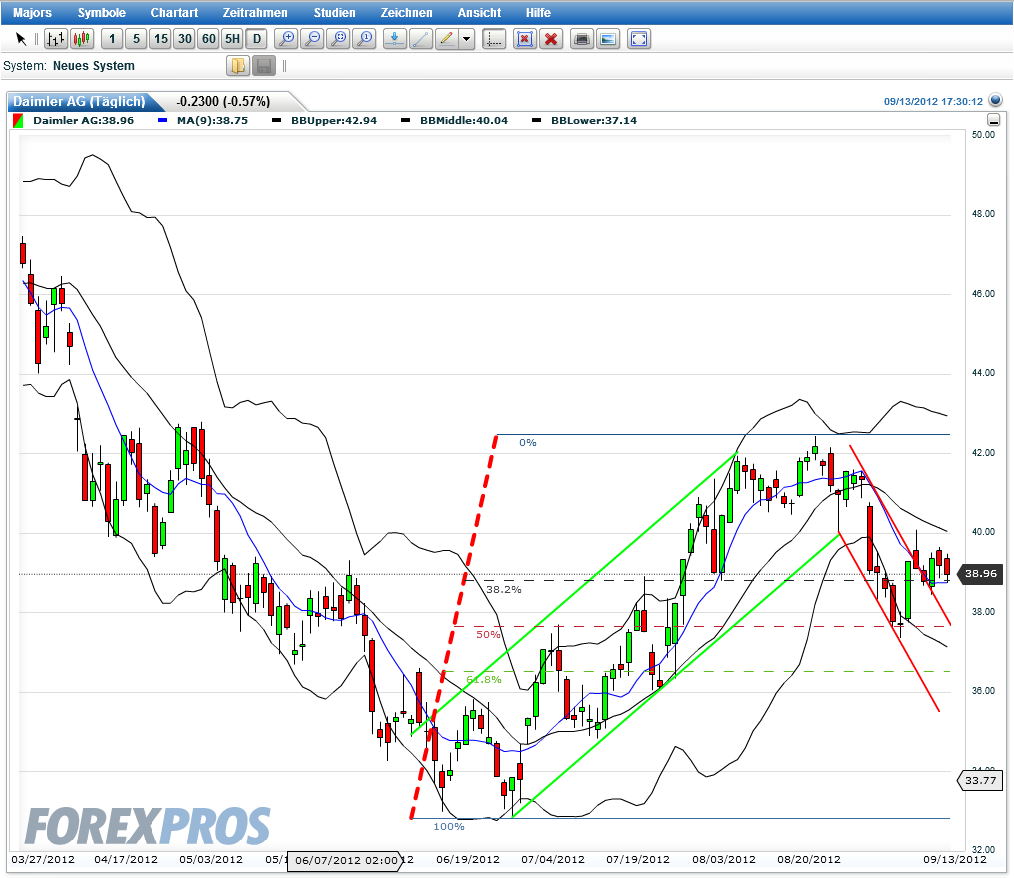Toggle the daily D timeframe
This screenshot has height=878, width=1014.
point(257,38)
